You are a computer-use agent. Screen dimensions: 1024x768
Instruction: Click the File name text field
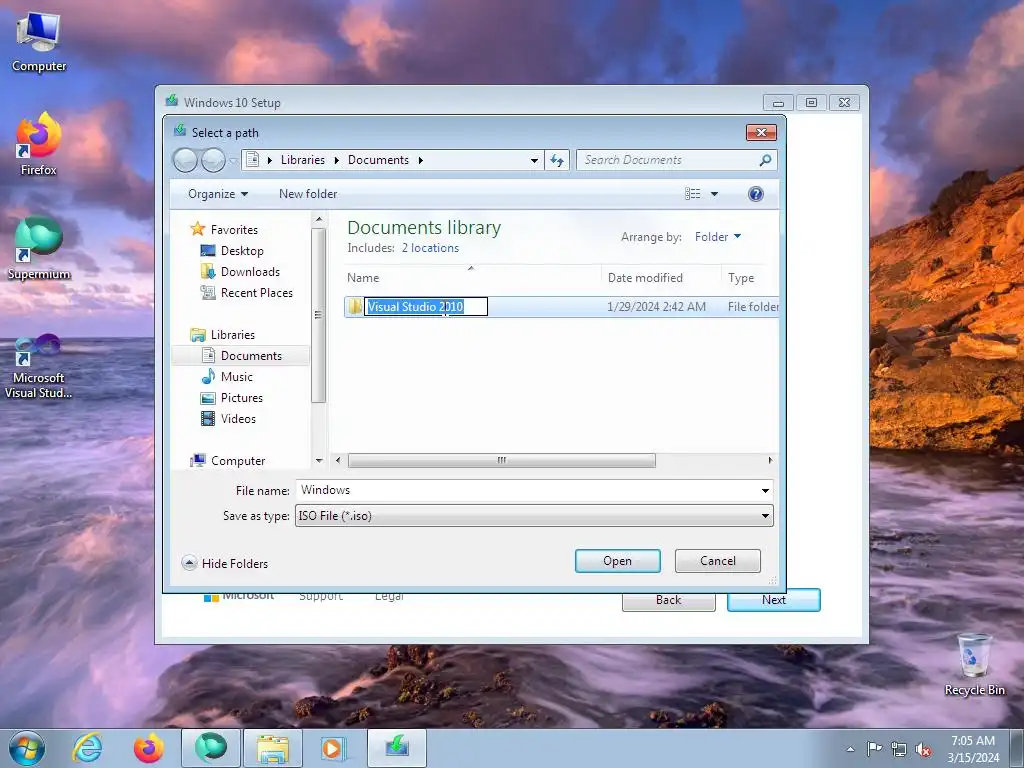pyautogui.click(x=526, y=490)
